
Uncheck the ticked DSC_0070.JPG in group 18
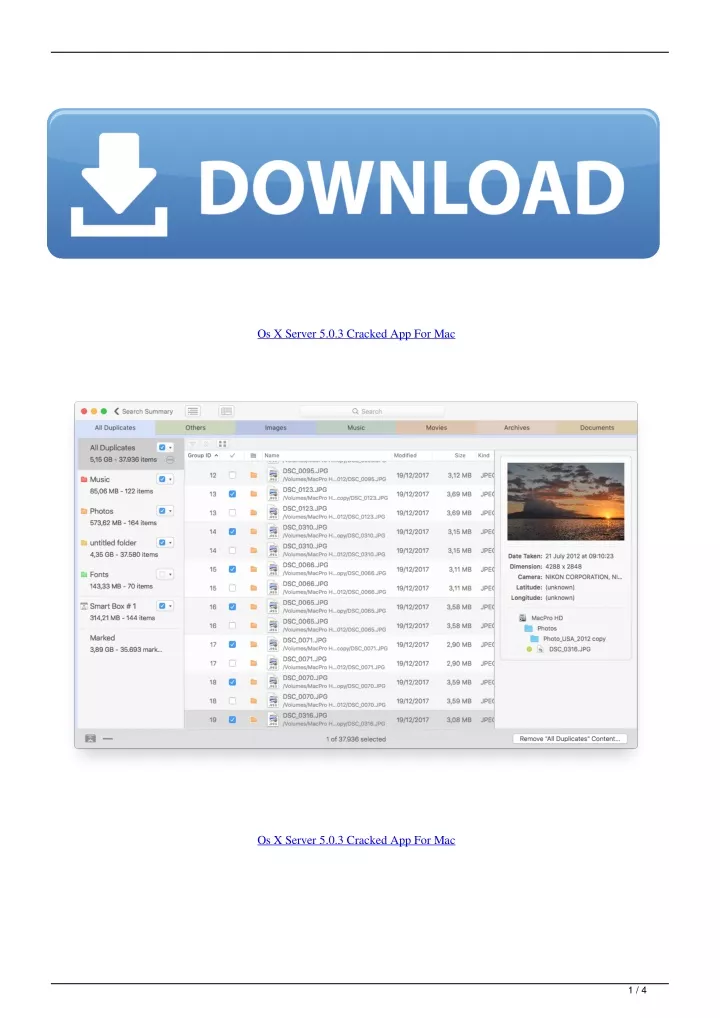pyautogui.click(x=232, y=682)
